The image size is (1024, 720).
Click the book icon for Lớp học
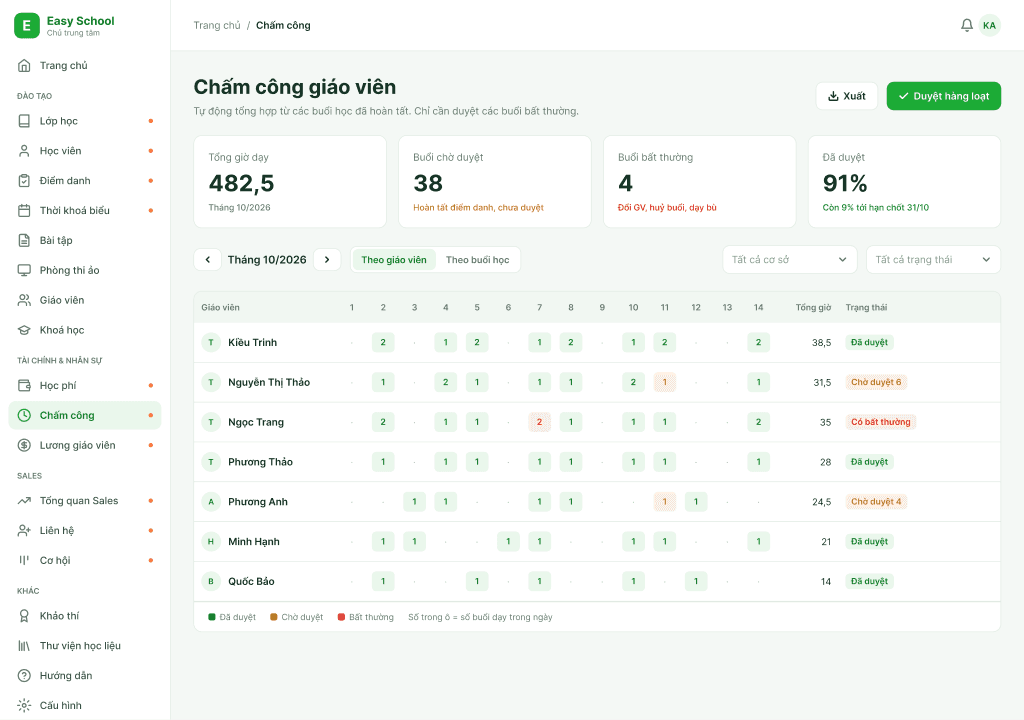point(24,121)
